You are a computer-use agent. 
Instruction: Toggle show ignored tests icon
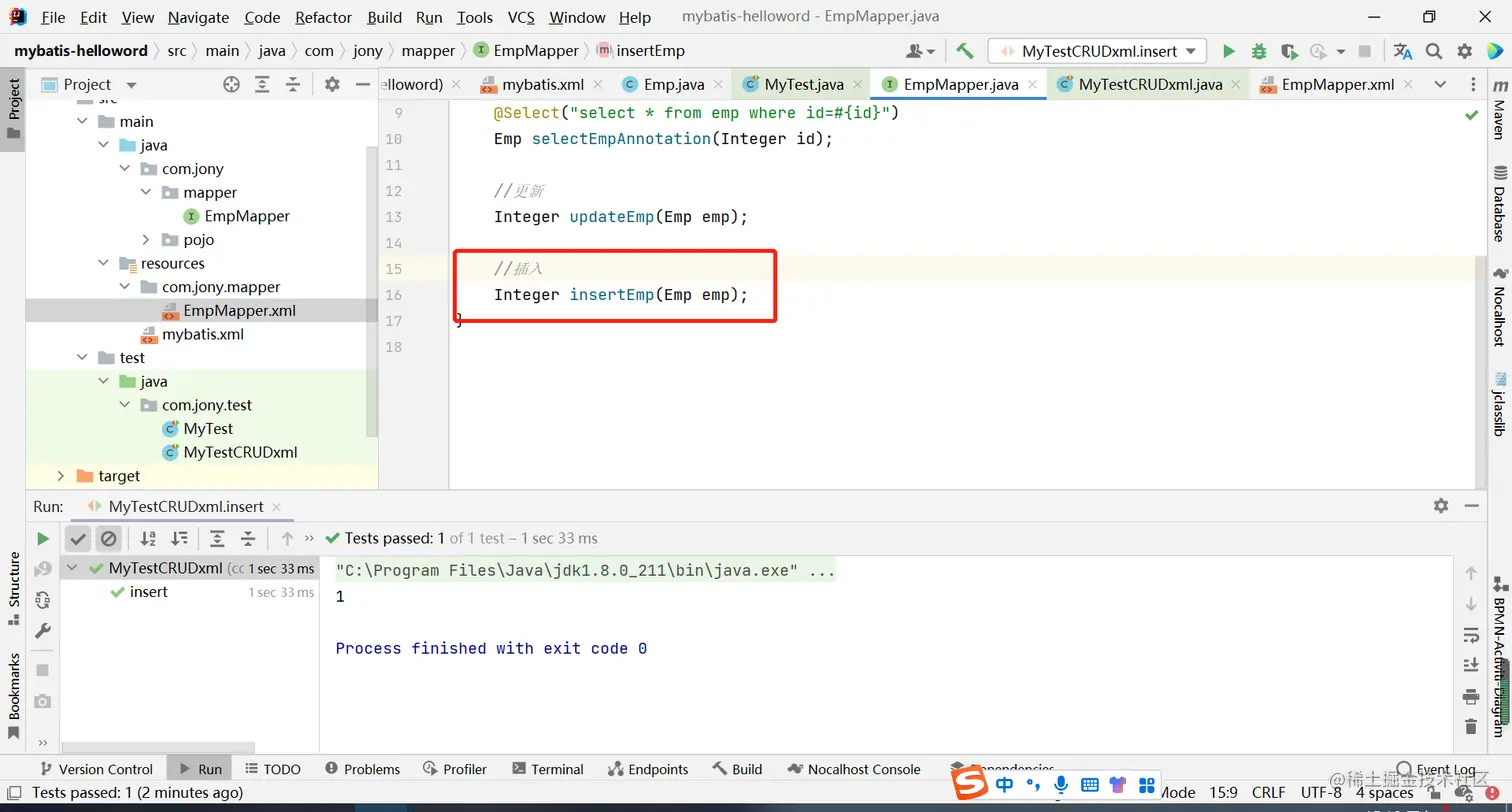[x=109, y=539]
